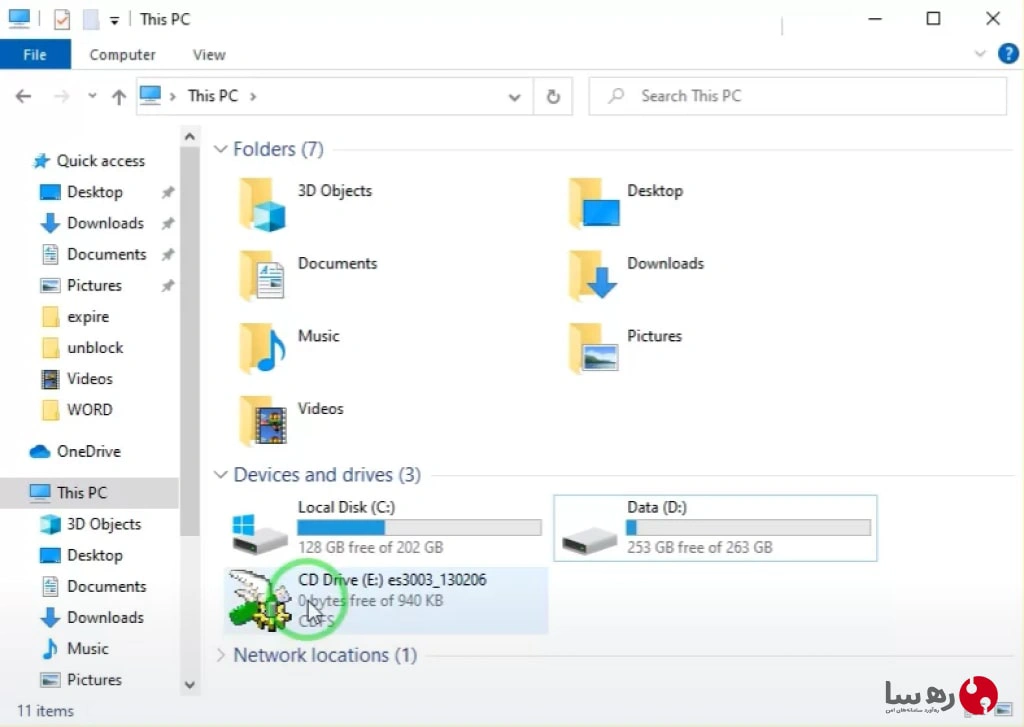Open the Music folder icon in Folders
1024x727 pixels.
[x=262, y=349]
